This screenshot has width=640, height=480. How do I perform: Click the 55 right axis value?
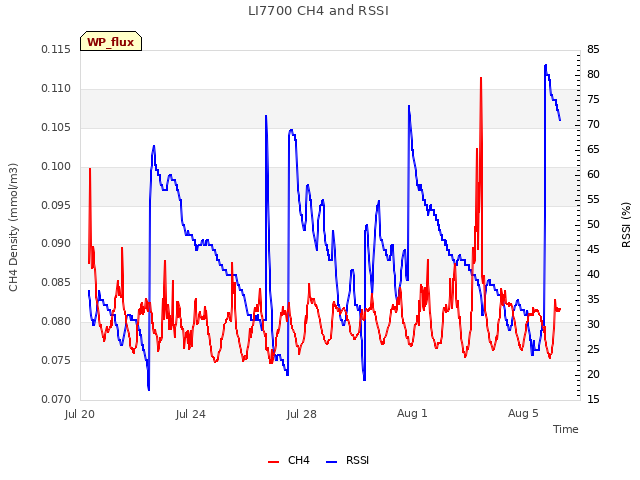click(x=593, y=199)
